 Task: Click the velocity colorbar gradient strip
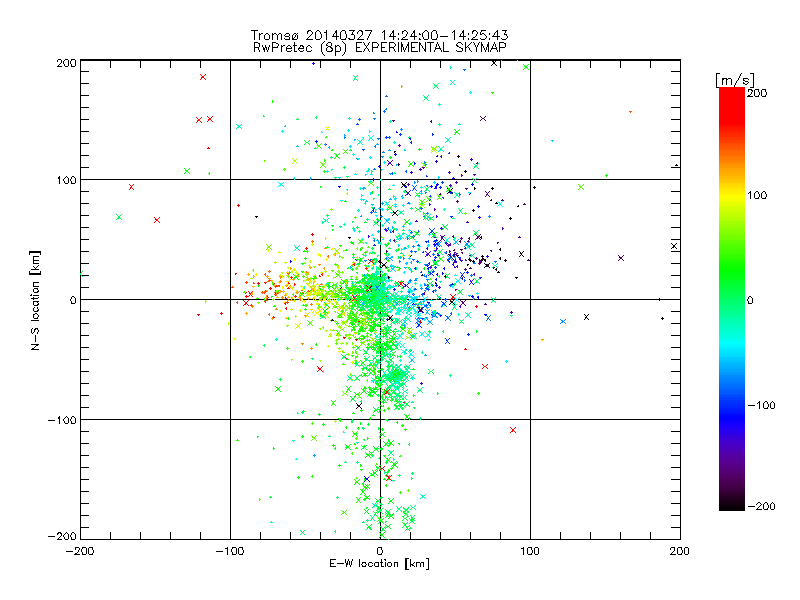click(732, 299)
